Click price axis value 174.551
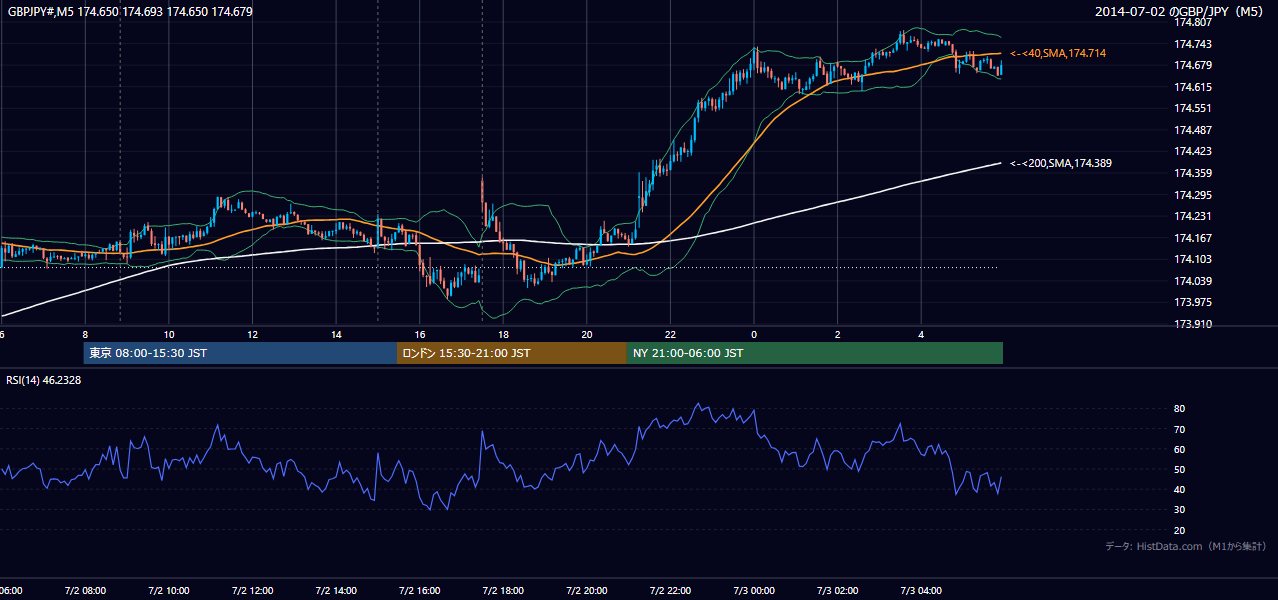The width and height of the screenshot is (1278, 600). pos(1192,108)
